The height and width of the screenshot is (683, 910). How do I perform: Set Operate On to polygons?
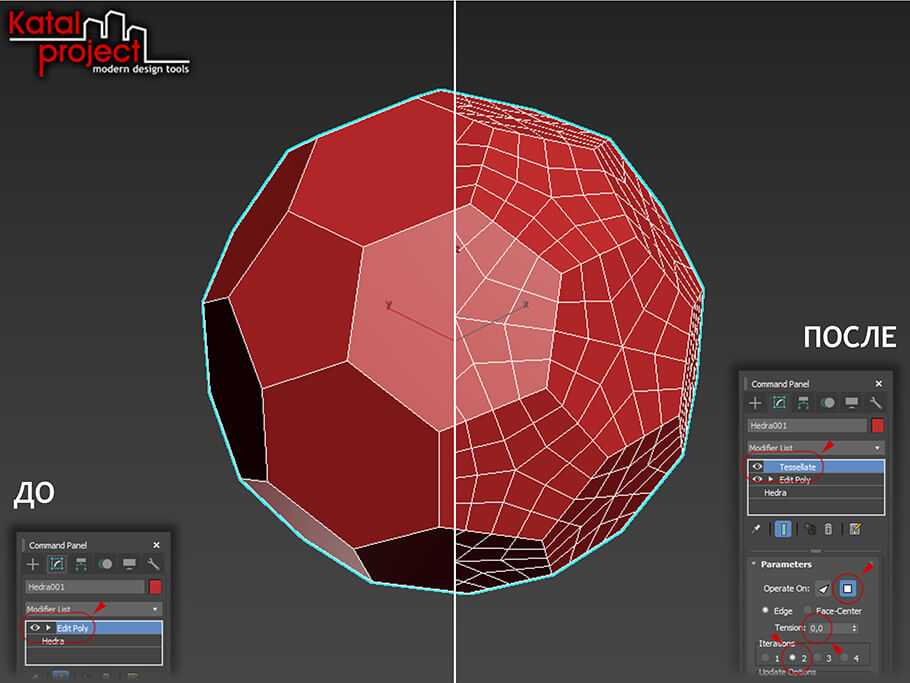tap(847, 589)
